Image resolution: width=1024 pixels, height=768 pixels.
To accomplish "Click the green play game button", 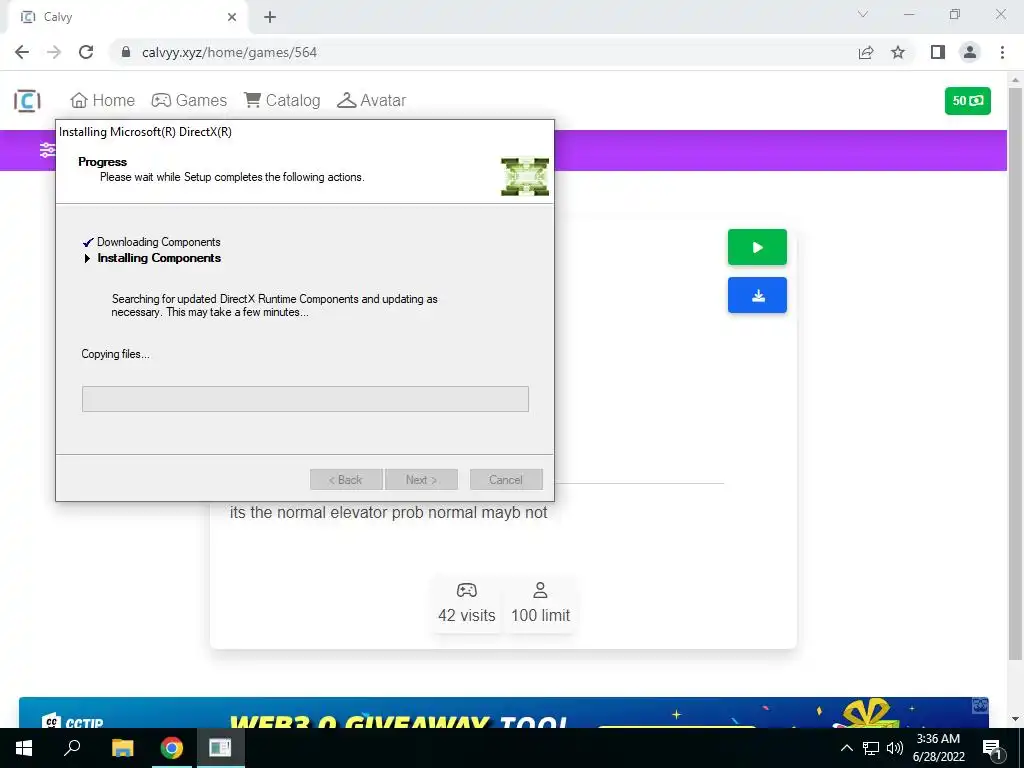I will (757, 248).
